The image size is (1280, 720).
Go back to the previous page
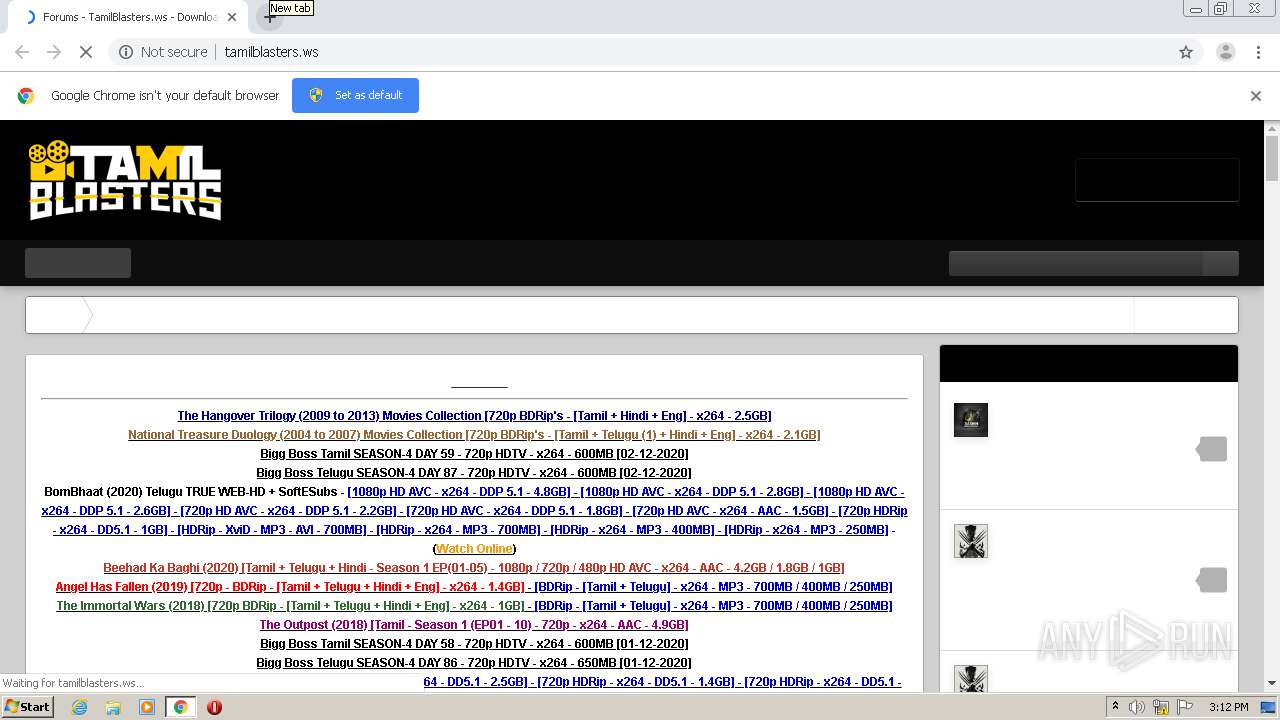coord(22,52)
